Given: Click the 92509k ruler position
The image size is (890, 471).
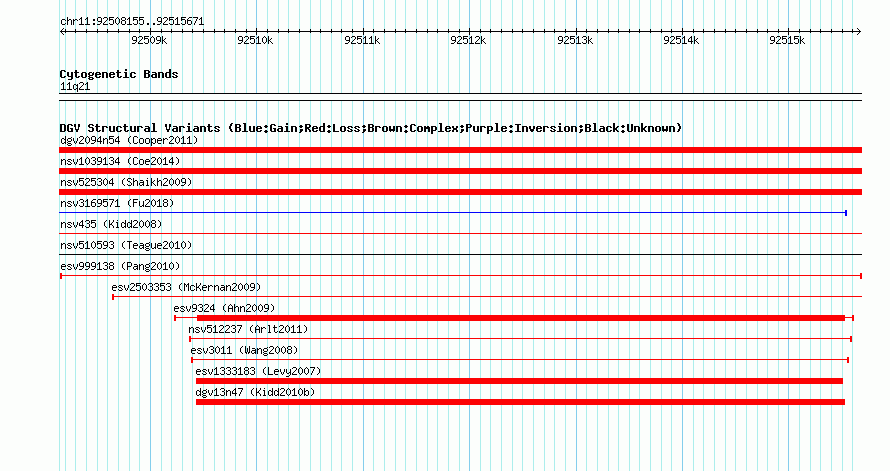Looking at the screenshot, I should tap(149, 40).
